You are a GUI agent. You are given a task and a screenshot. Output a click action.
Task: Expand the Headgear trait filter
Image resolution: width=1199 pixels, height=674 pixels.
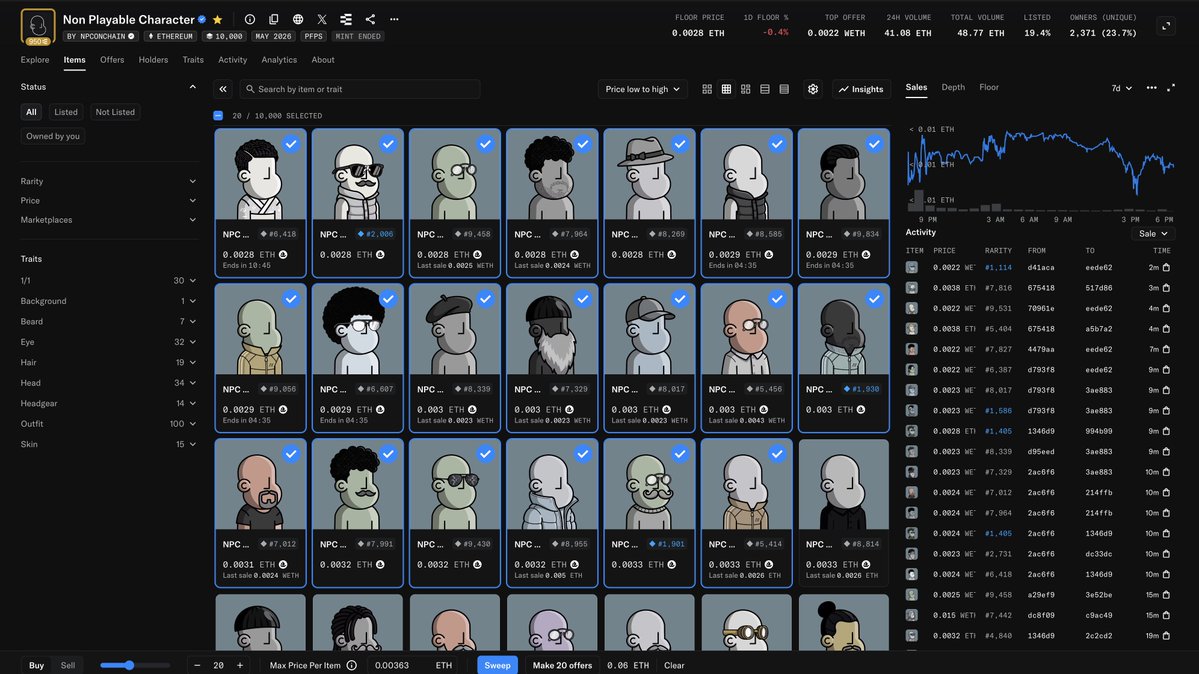click(108, 403)
